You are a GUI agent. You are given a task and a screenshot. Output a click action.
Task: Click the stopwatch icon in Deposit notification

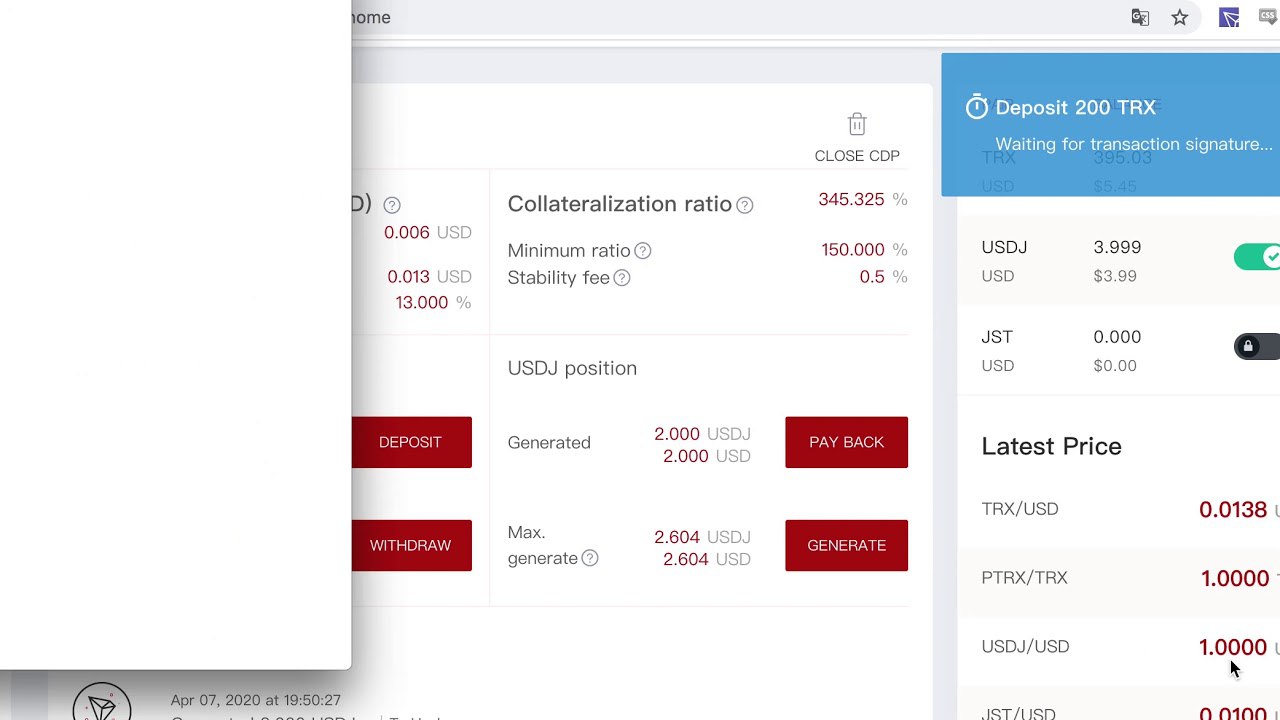(977, 107)
